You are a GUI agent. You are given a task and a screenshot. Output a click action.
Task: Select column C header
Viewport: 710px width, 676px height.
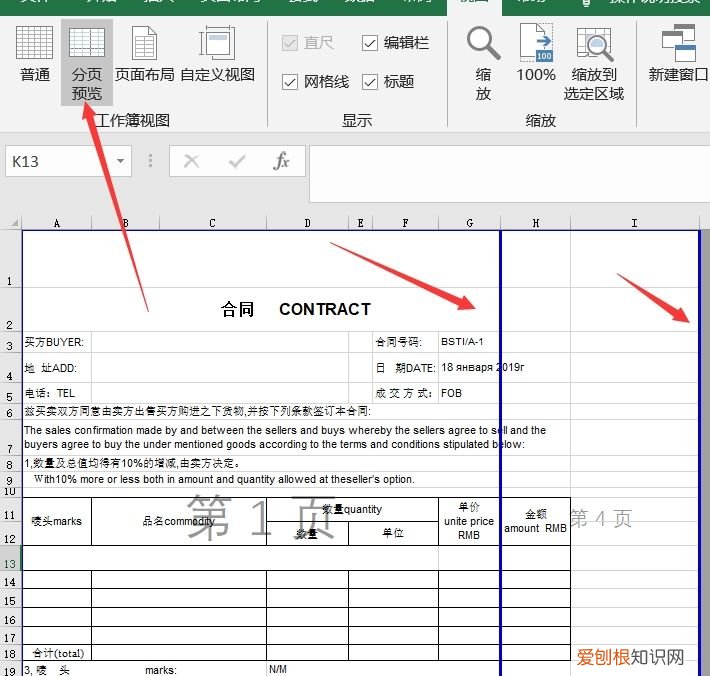click(x=213, y=223)
